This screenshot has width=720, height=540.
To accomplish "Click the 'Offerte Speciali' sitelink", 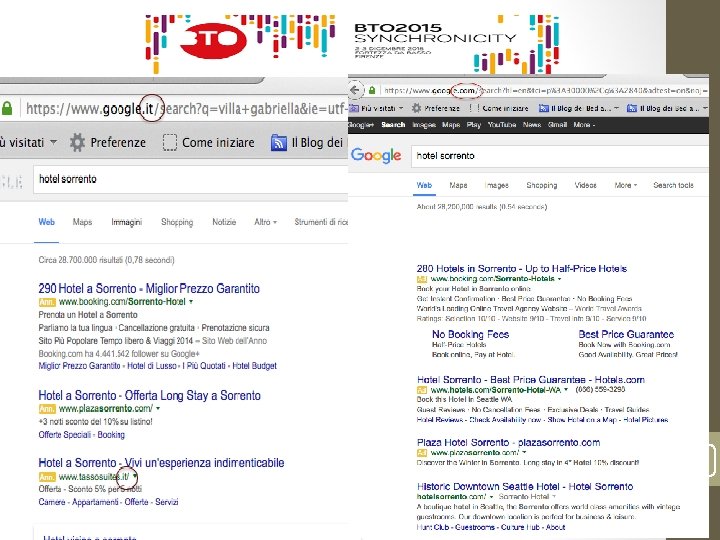I will tap(65, 434).
